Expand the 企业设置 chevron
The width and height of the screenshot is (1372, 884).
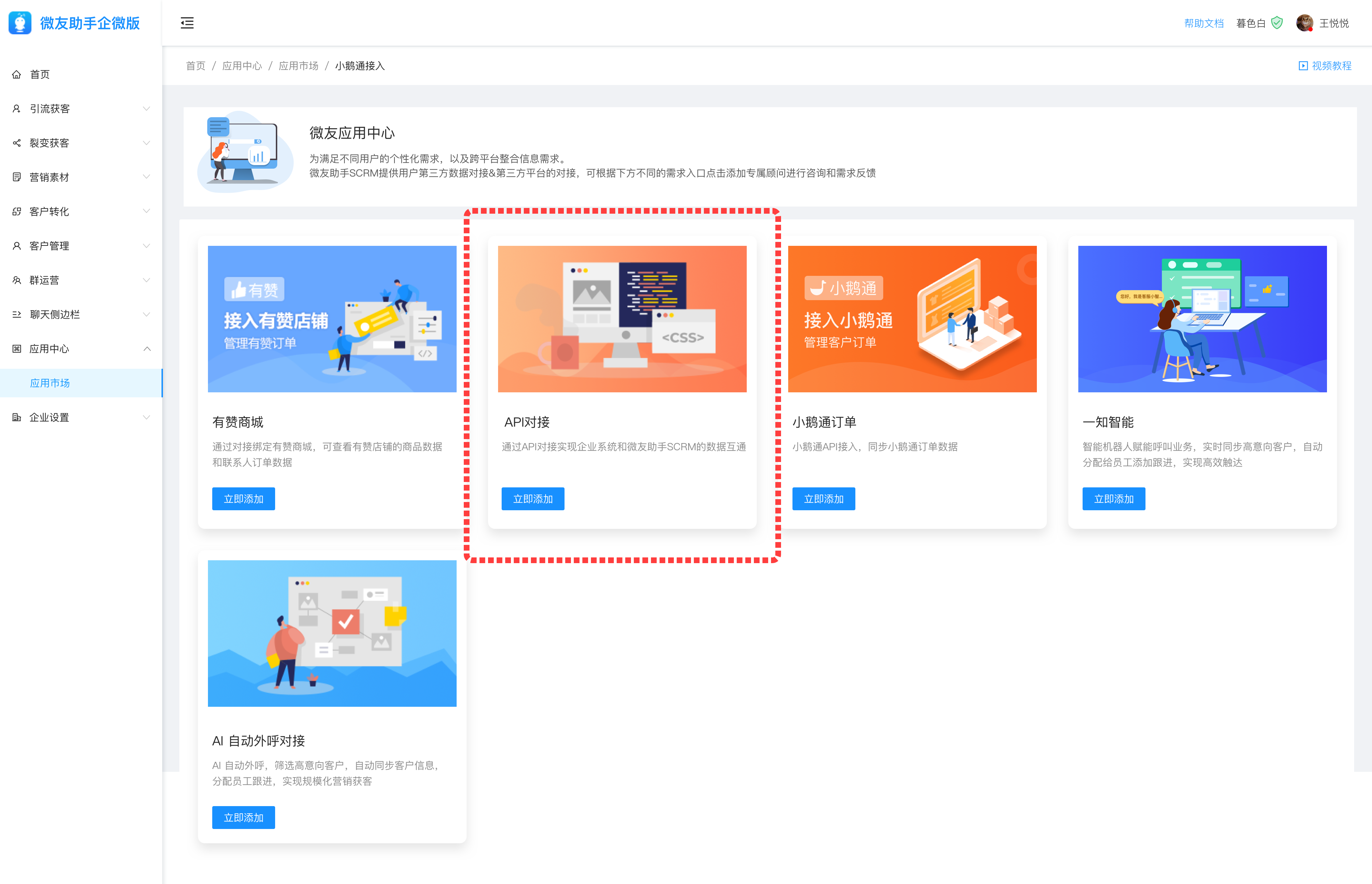pos(147,417)
